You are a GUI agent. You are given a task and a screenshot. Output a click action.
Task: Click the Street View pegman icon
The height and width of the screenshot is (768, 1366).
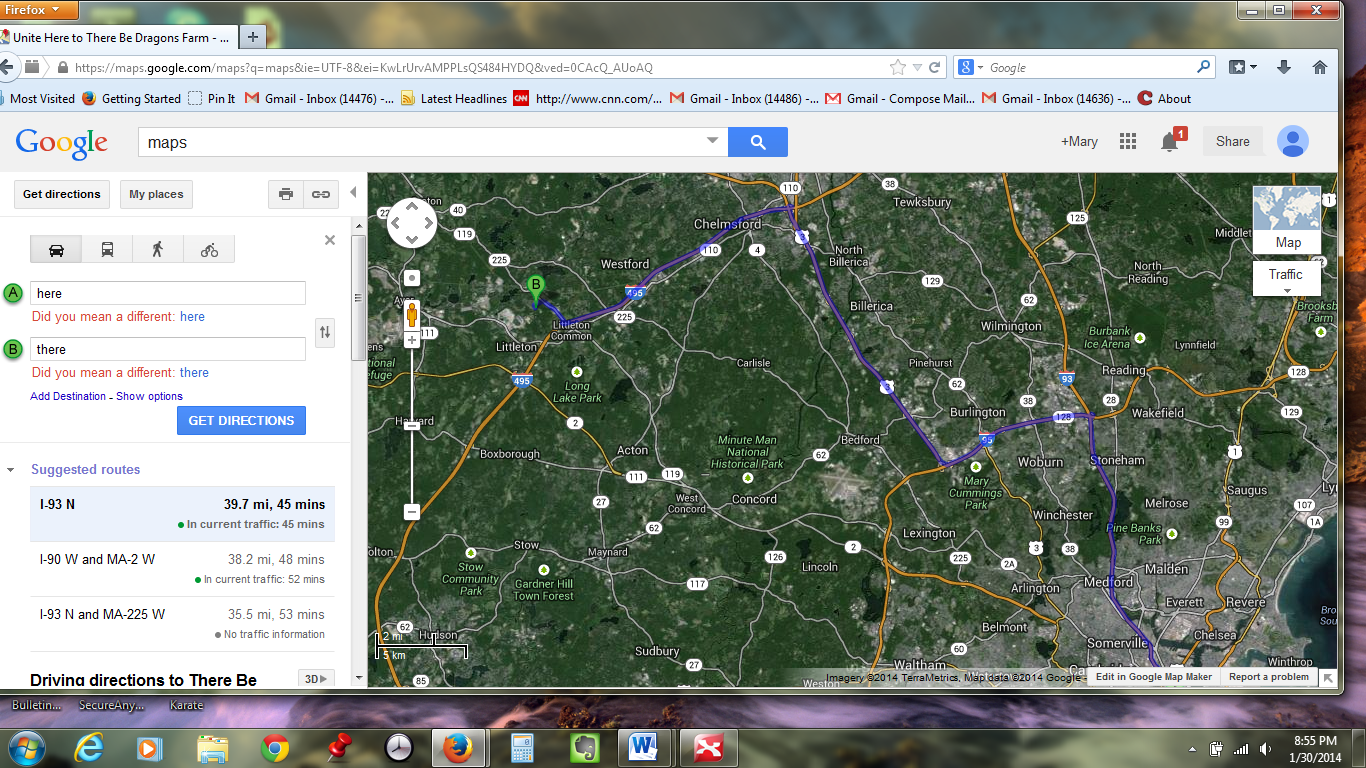point(411,316)
